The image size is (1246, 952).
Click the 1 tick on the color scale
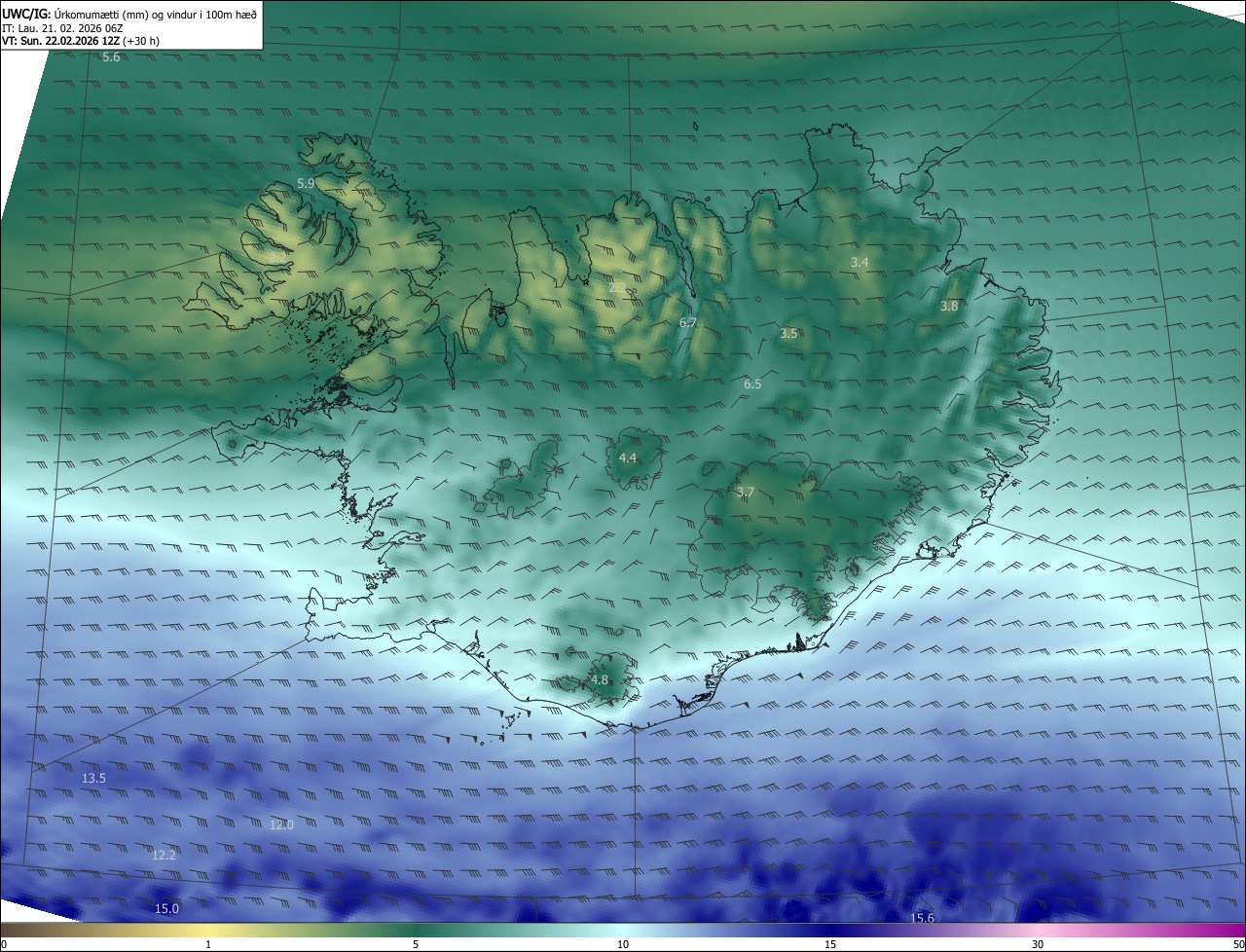pyautogui.click(x=208, y=944)
